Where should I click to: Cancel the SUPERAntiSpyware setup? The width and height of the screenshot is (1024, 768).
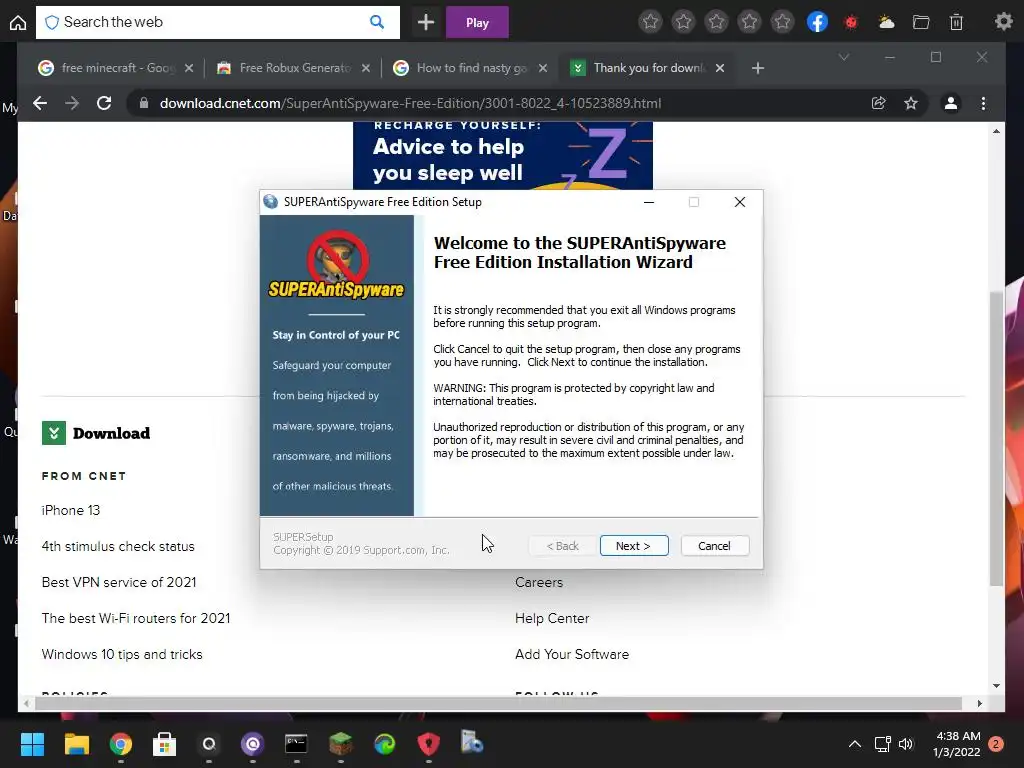[714, 546]
